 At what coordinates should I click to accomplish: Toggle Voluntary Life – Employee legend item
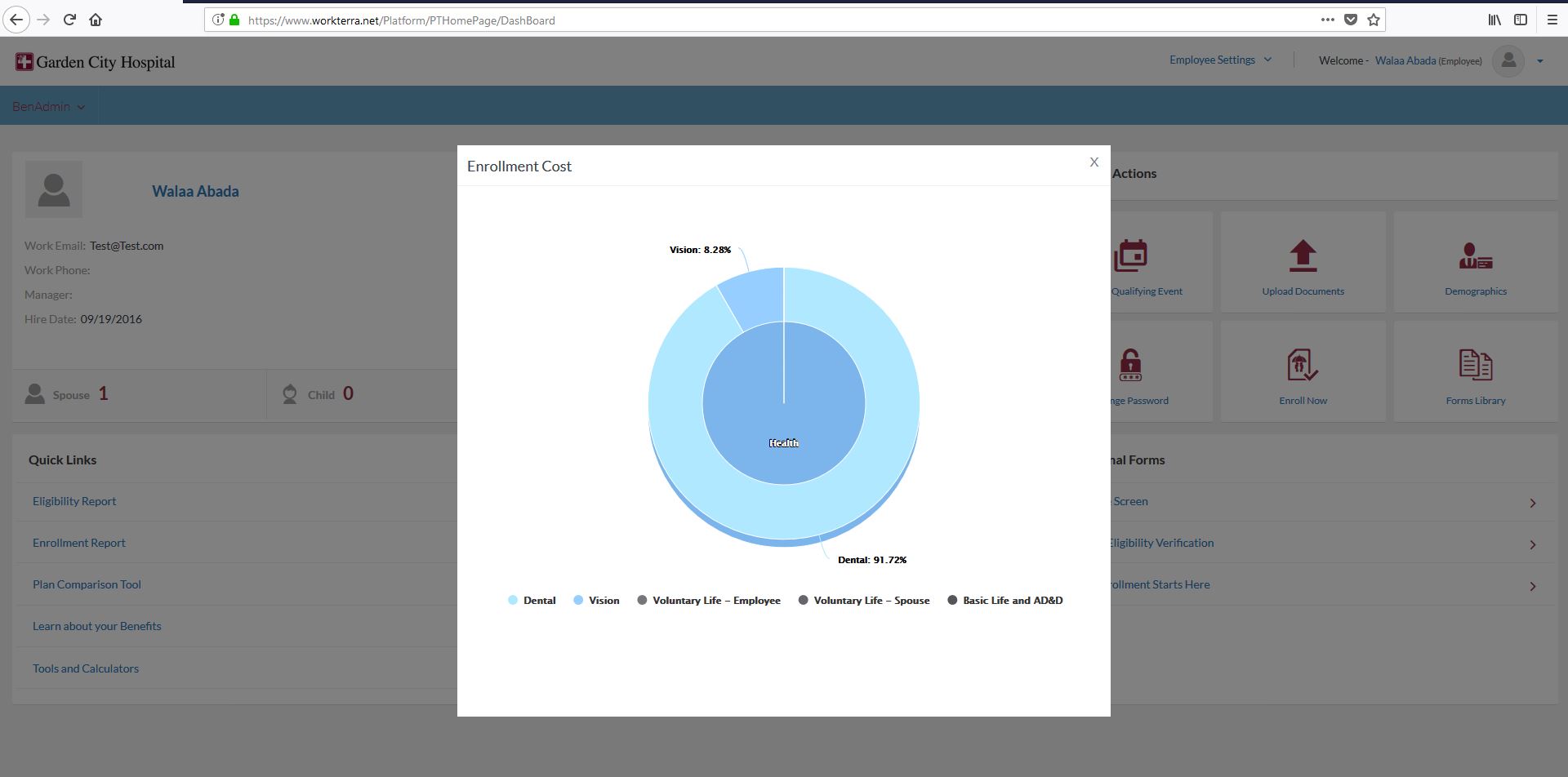pyautogui.click(x=709, y=601)
